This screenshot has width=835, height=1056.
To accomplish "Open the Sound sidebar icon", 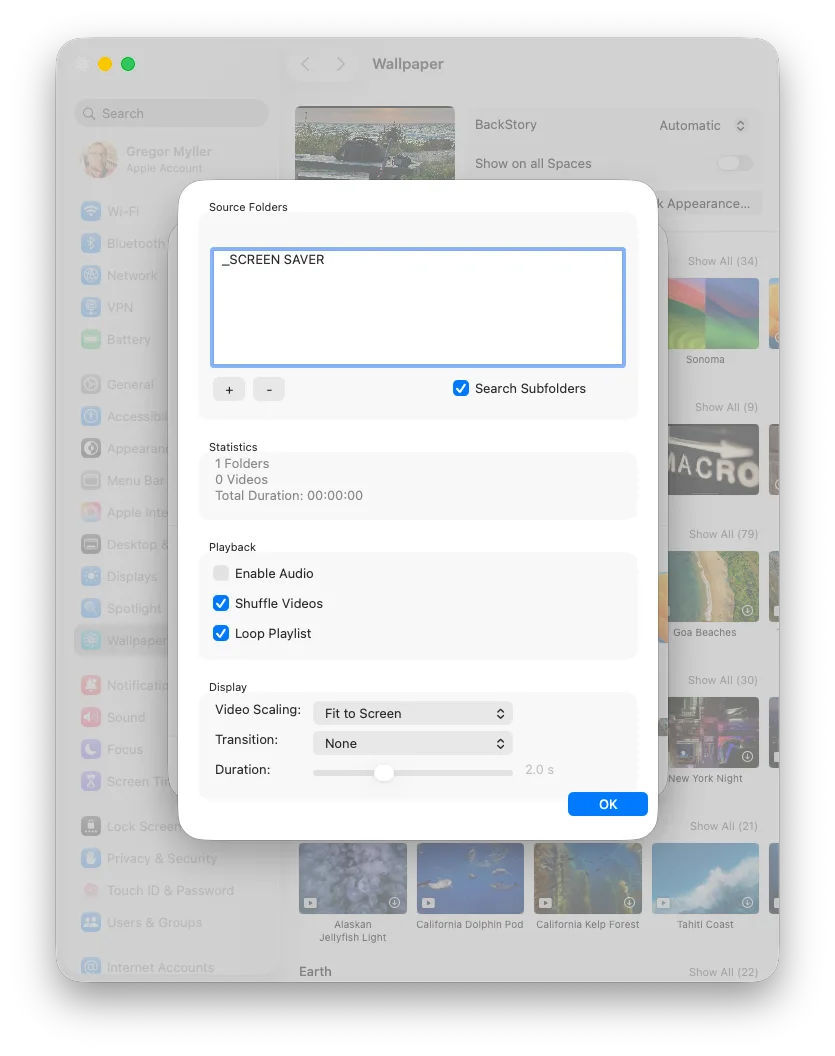I will click(x=91, y=717).
